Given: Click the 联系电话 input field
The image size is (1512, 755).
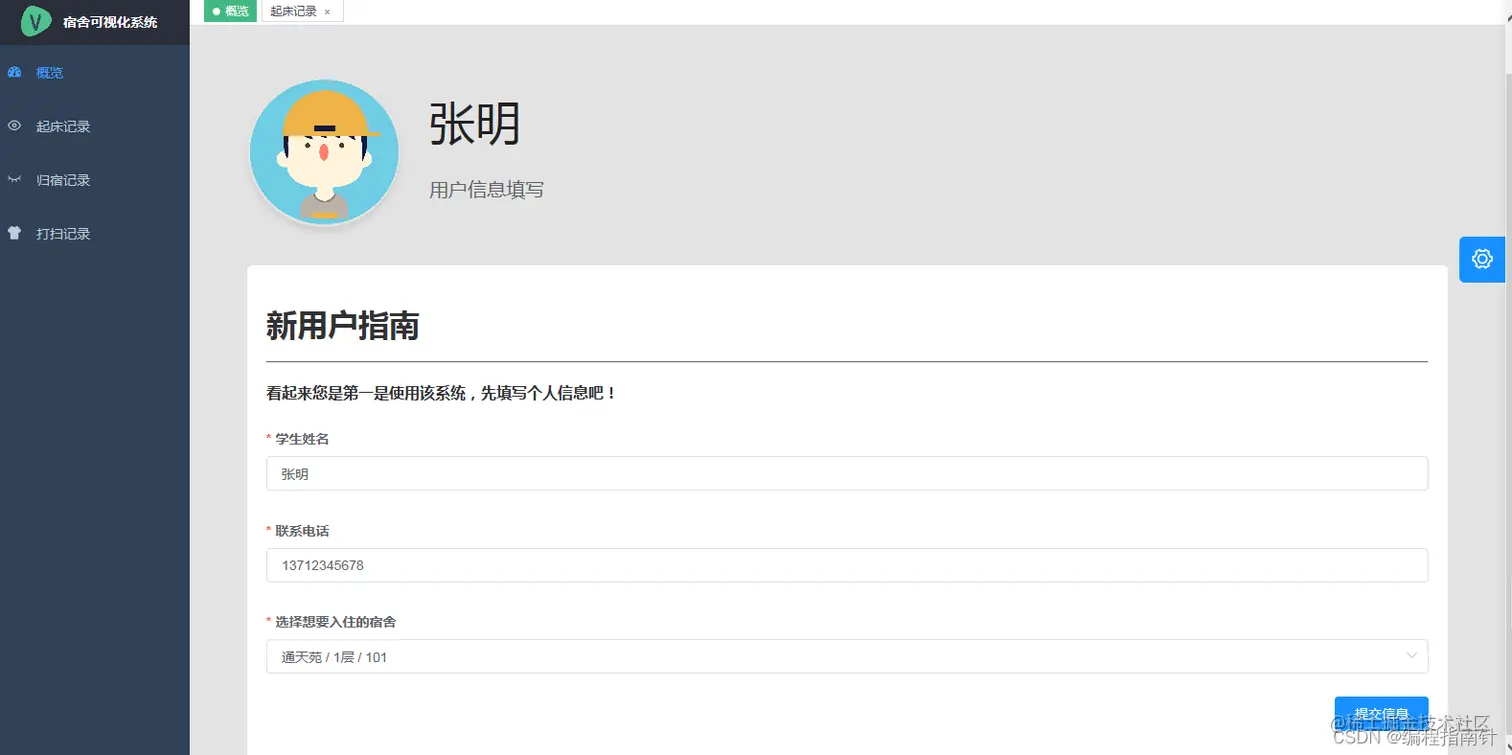Looking at the screenshot, I should pos(847,565).
